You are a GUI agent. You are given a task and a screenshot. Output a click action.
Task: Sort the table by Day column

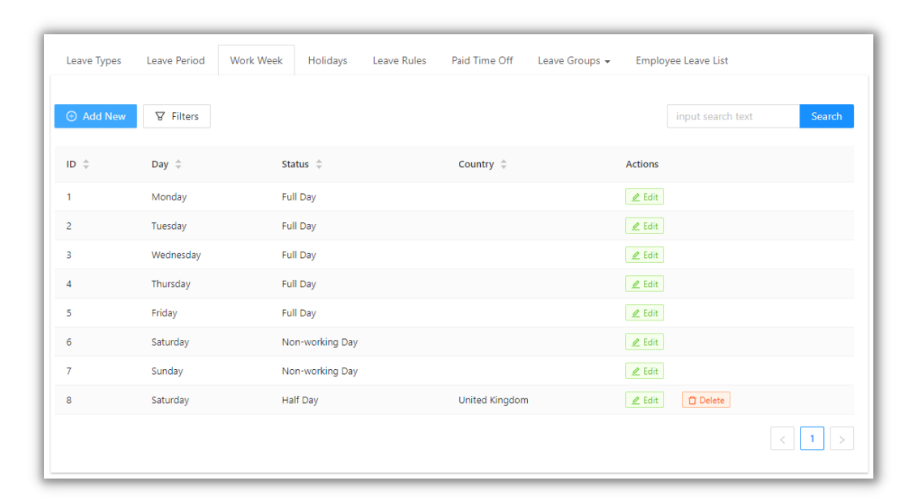[178, 165]
